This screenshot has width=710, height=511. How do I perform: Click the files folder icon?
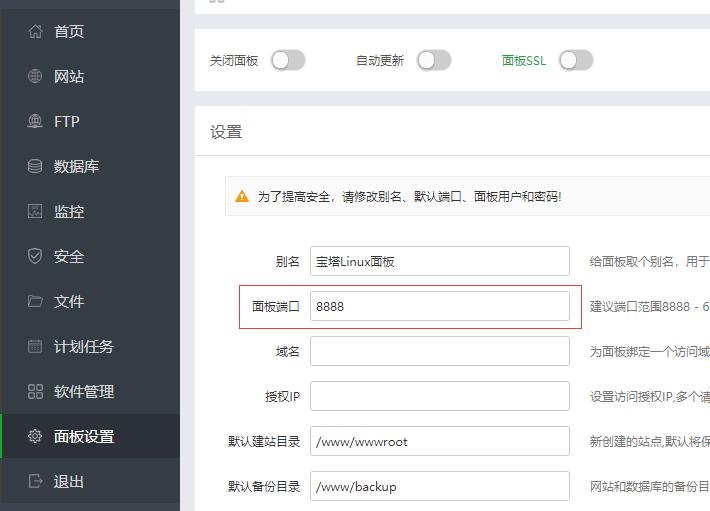35,302
